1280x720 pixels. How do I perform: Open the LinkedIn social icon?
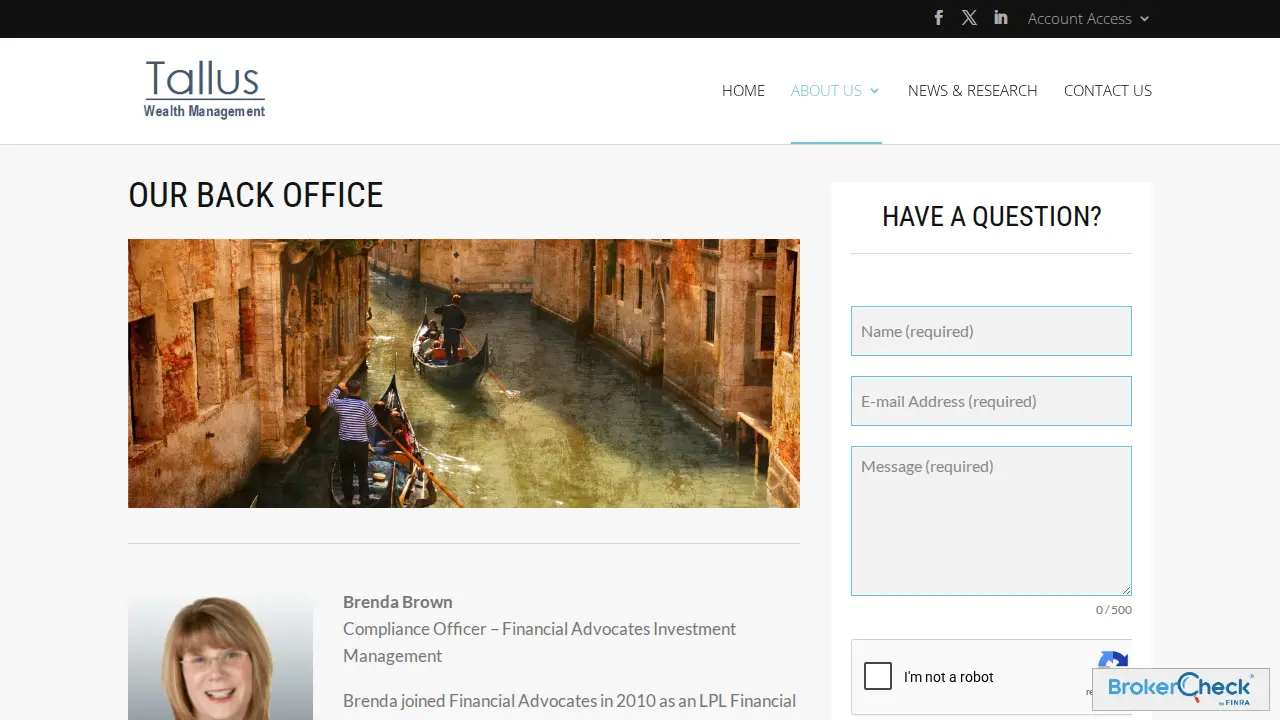[x=1001, y=18]
